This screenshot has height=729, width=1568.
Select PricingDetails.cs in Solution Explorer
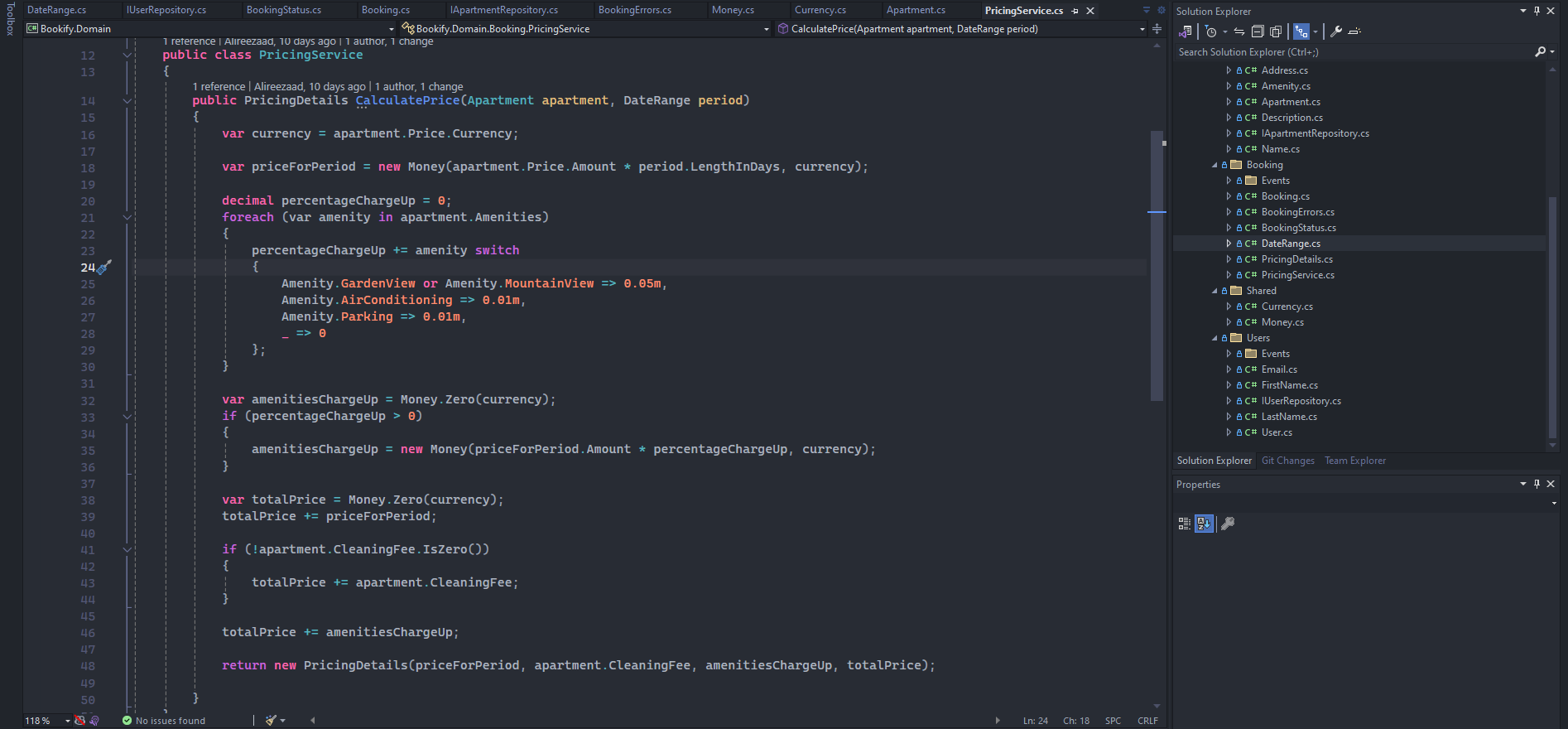click(1296, 259)
